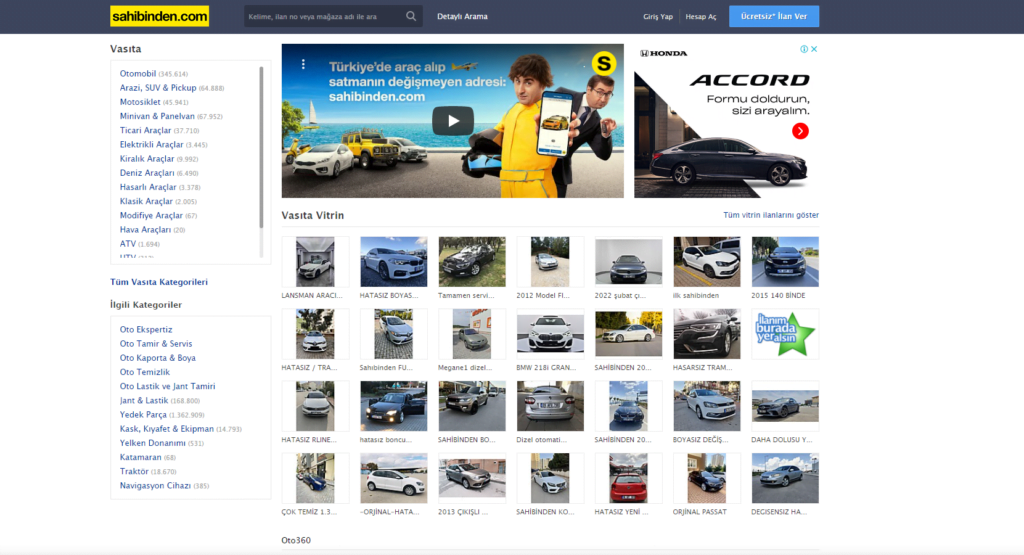Image resolution: width=1024 pixels, height=555 pixels.
Task: Show all listings via Tüm vitrin ilanlarını göster
Action: (770, 215)
